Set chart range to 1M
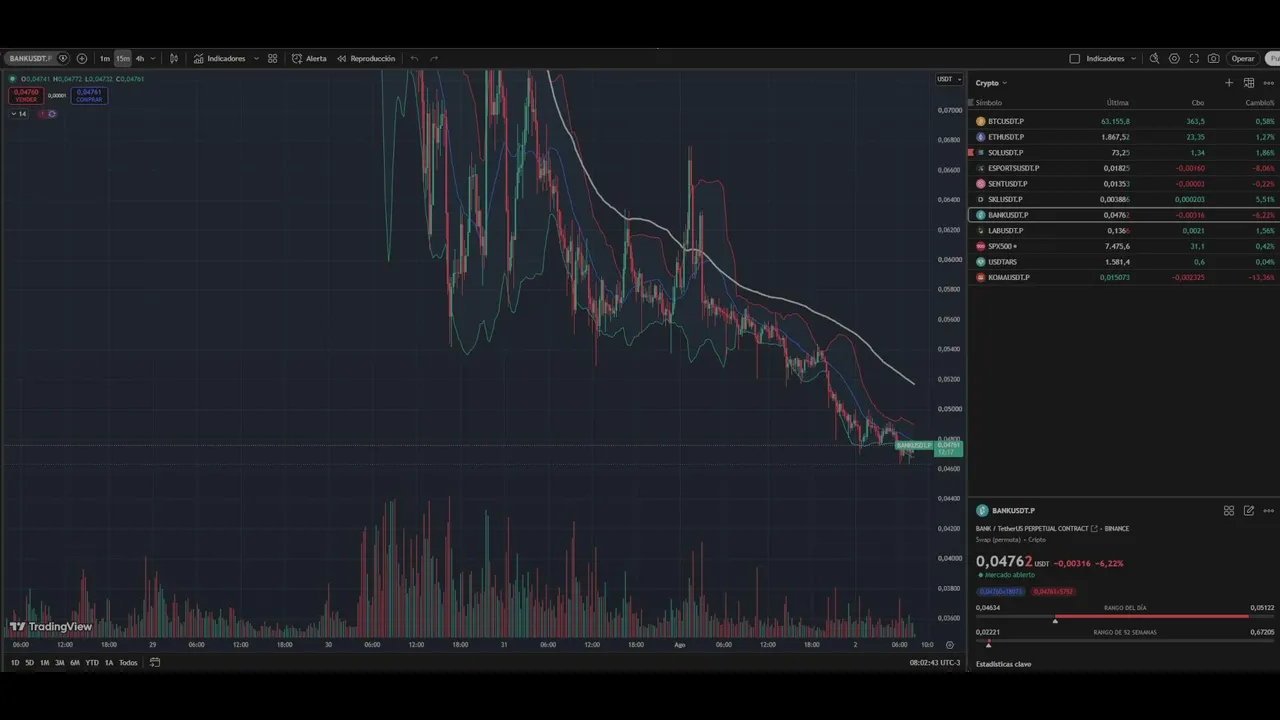The width and height of the screenshot is (1280, 720). coord(44,663)
